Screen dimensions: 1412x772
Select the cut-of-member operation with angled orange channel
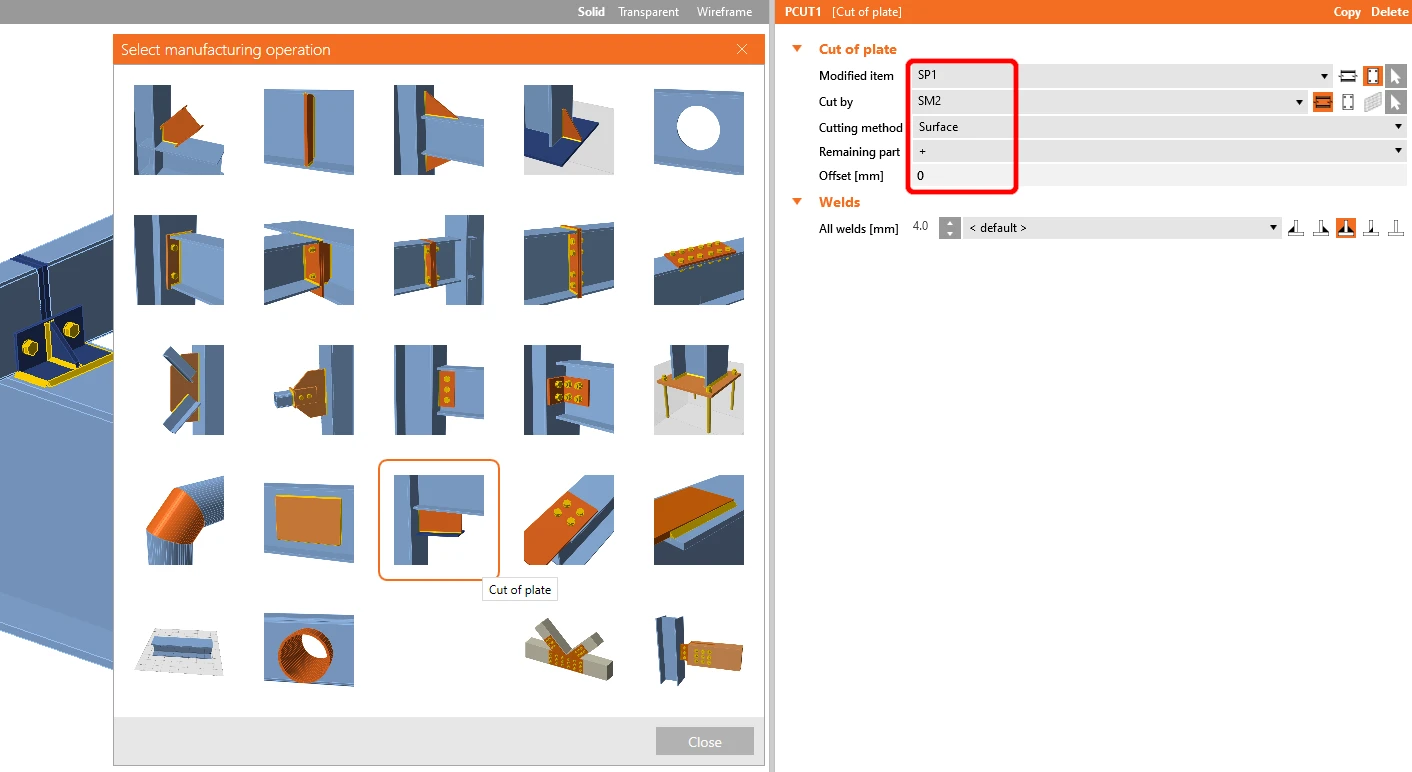179,130
